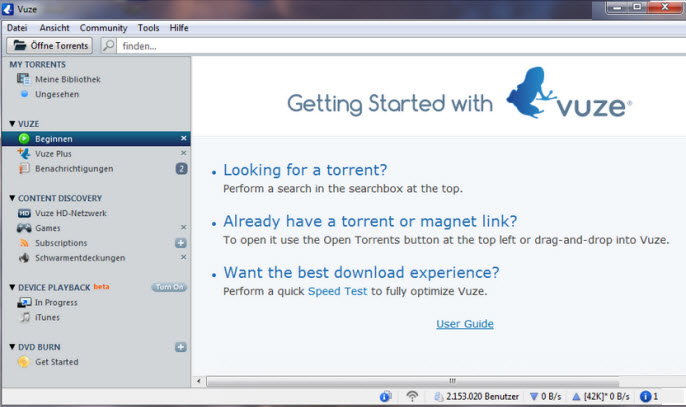Screen dimensions: 686x407
Task: Click the Subscriptions RSS icon
Action: [24, 243]
